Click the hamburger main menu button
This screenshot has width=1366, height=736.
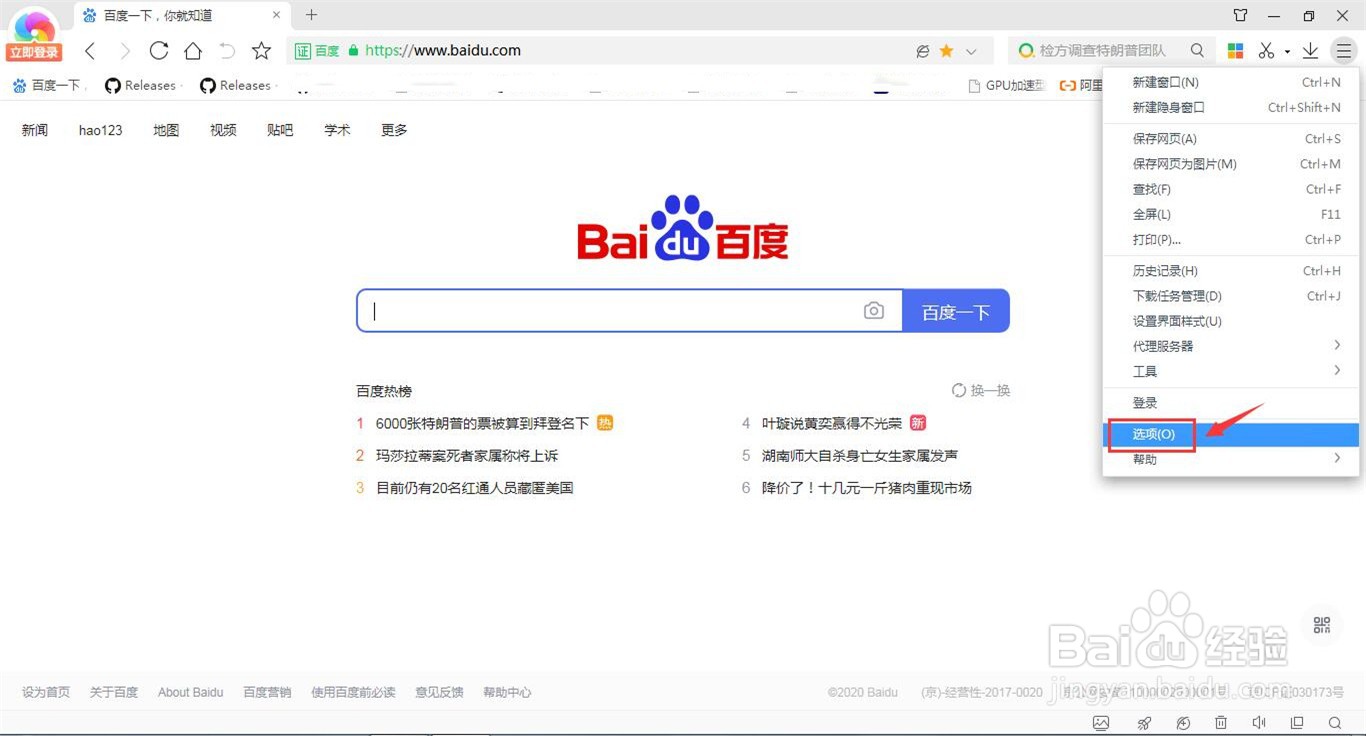point(1344,51)
